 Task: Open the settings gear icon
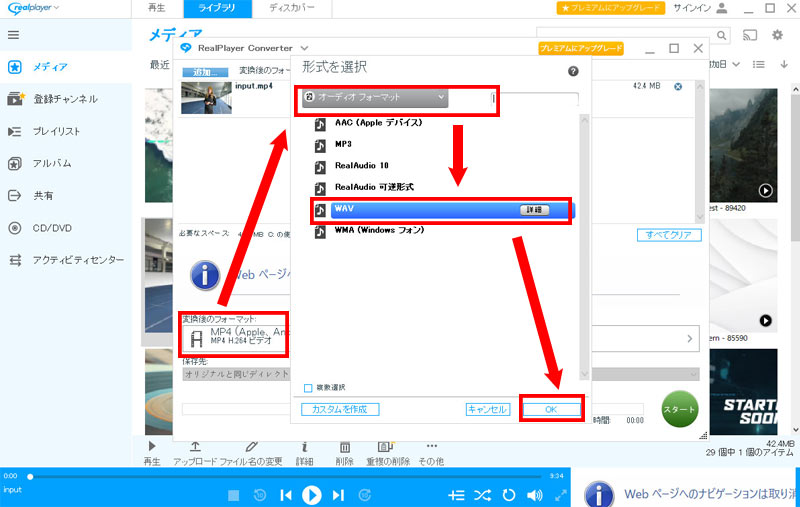[x=777, y=36]
